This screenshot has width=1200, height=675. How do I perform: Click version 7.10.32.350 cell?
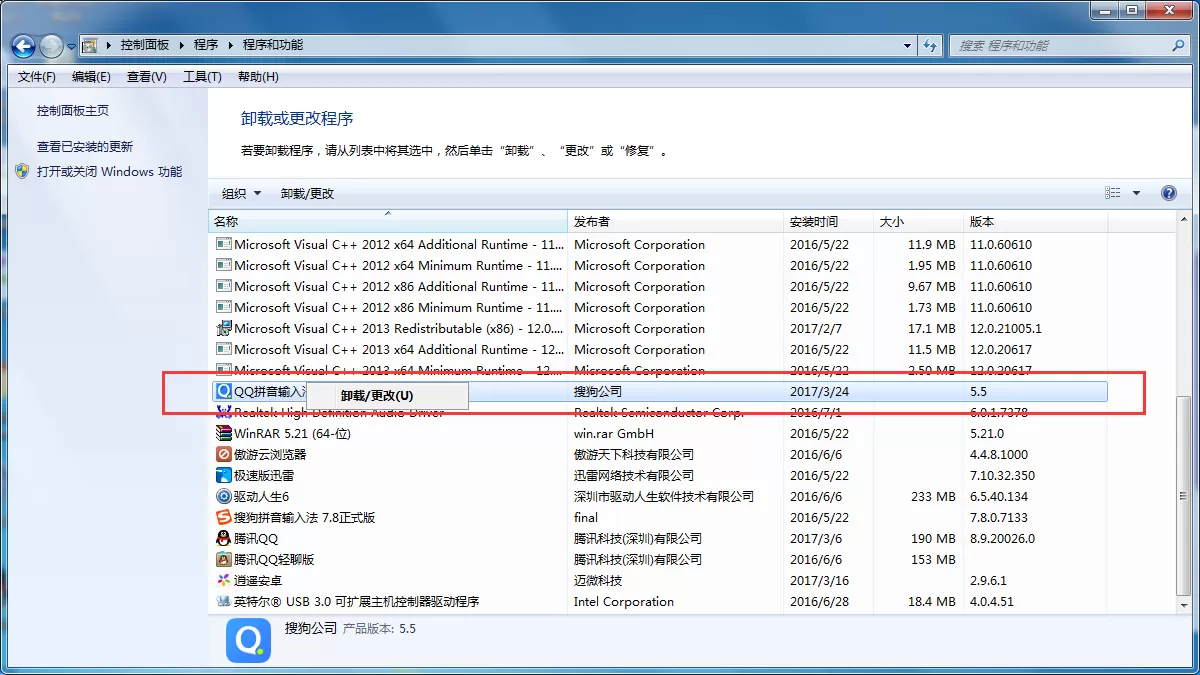click(x=1003, y=476)
